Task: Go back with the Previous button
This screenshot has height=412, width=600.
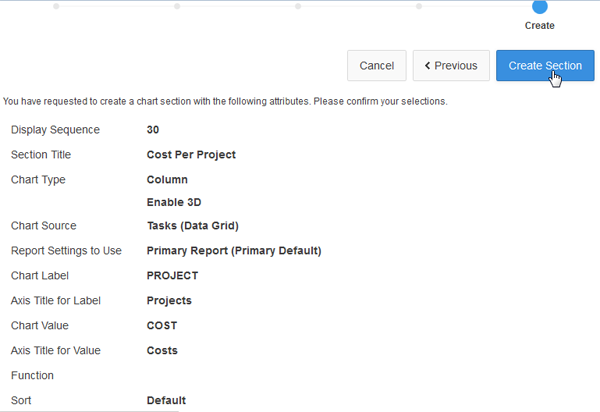Action: point(451,66)
